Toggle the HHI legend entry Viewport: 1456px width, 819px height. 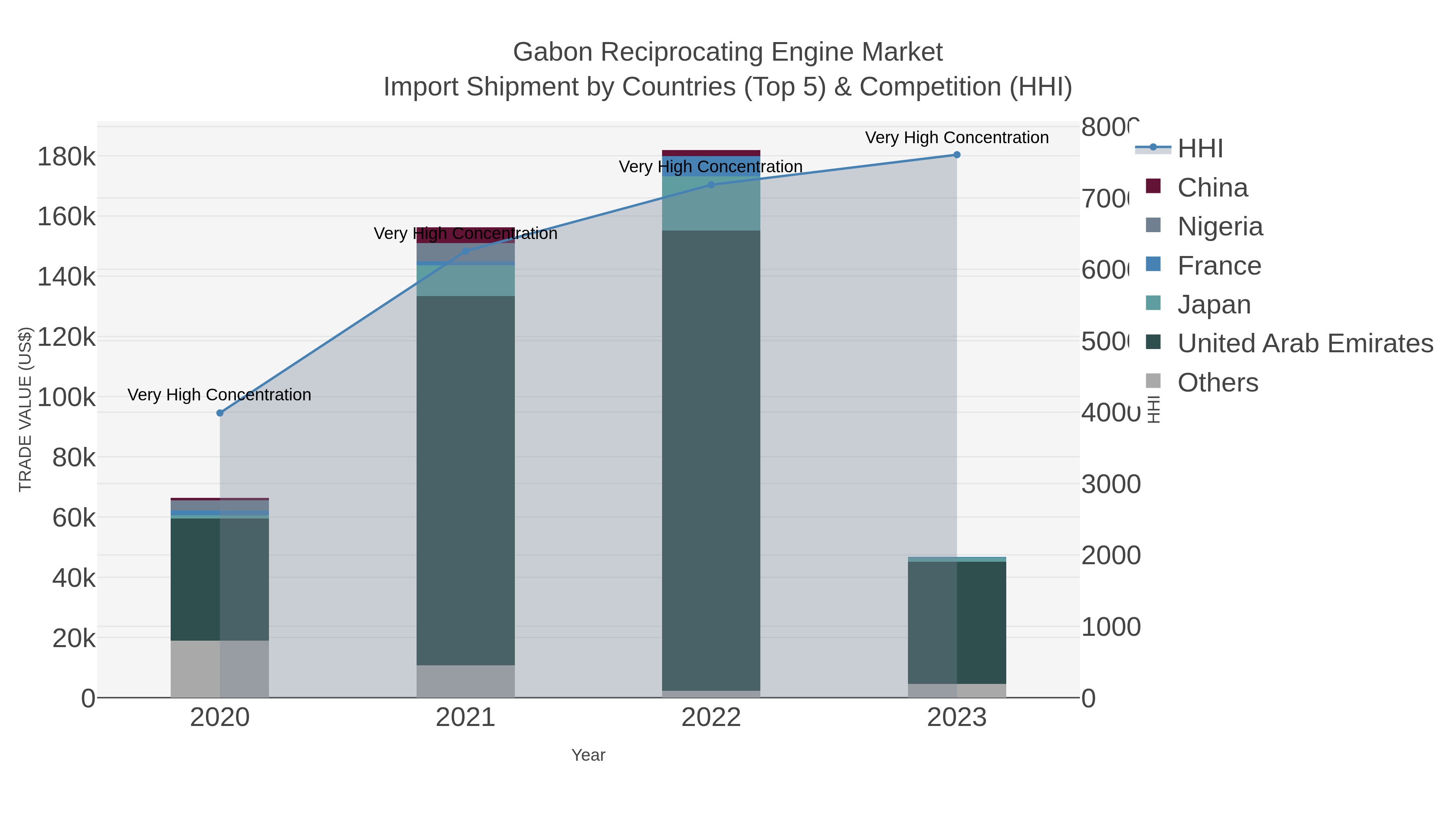pyautogui.click(x=1179, y=149)
